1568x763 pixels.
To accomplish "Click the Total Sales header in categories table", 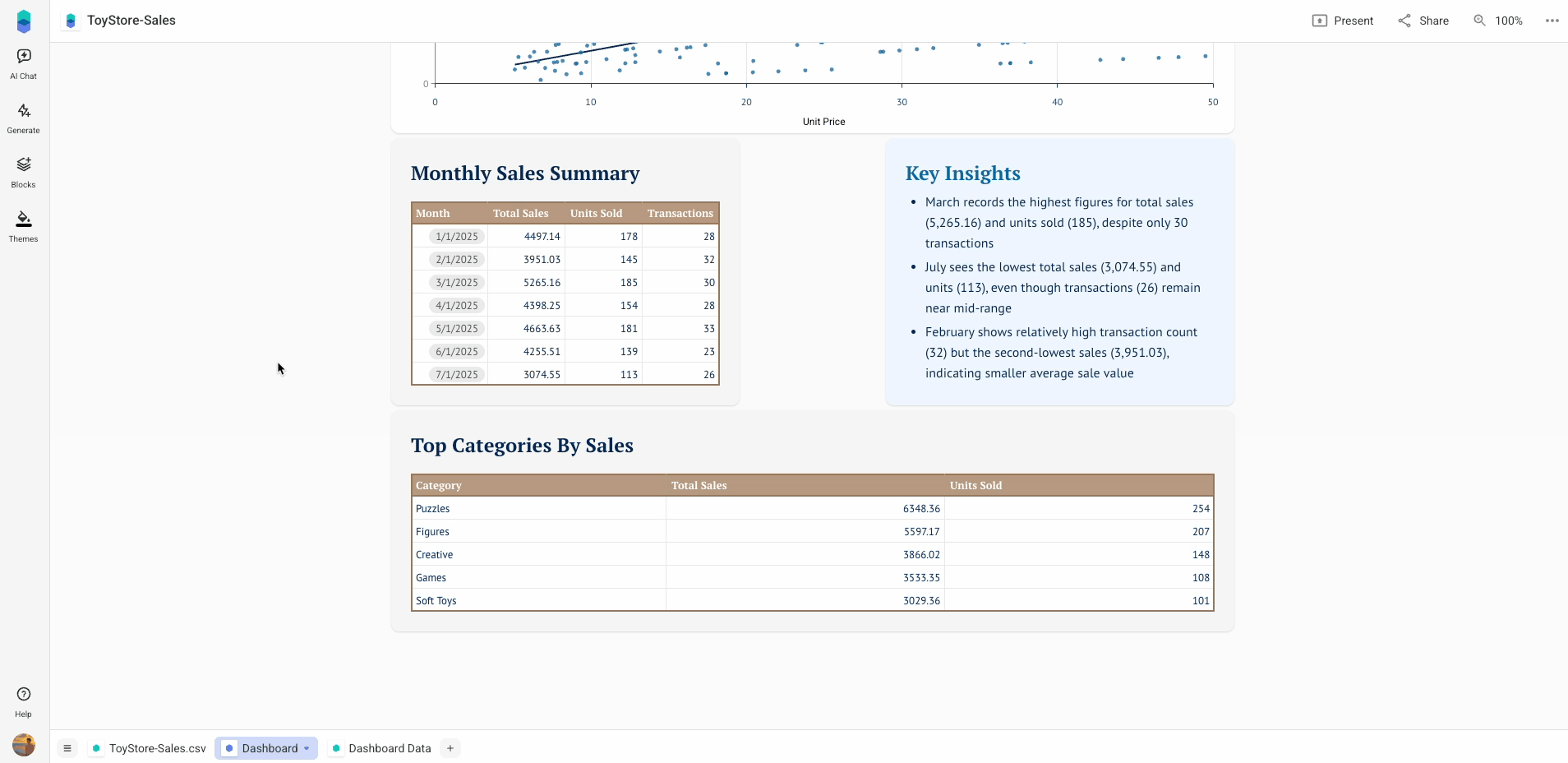I will tap(805, 486).
